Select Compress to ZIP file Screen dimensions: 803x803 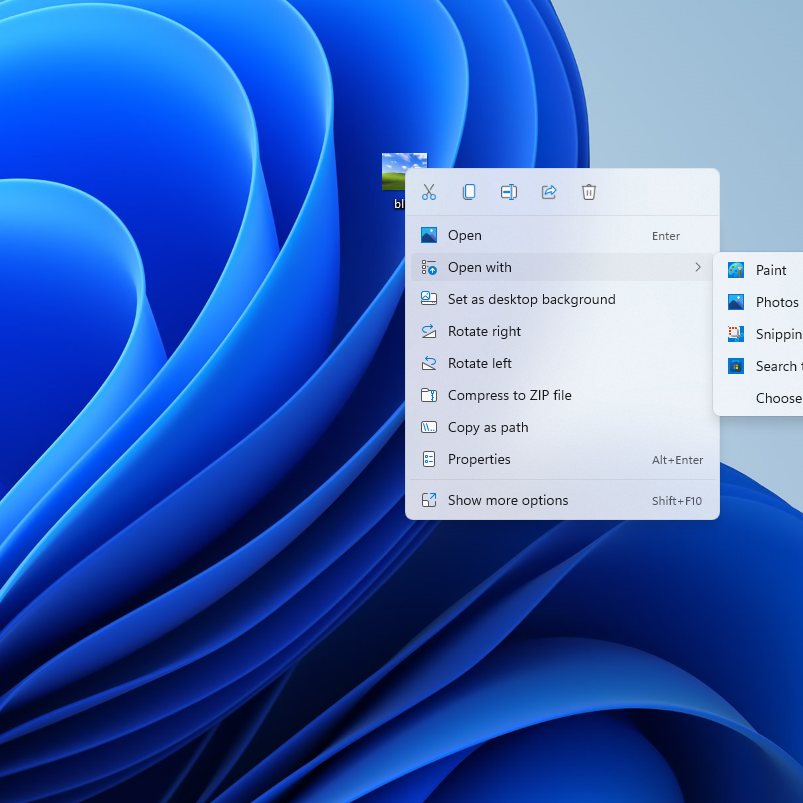[x=509, y=395]
